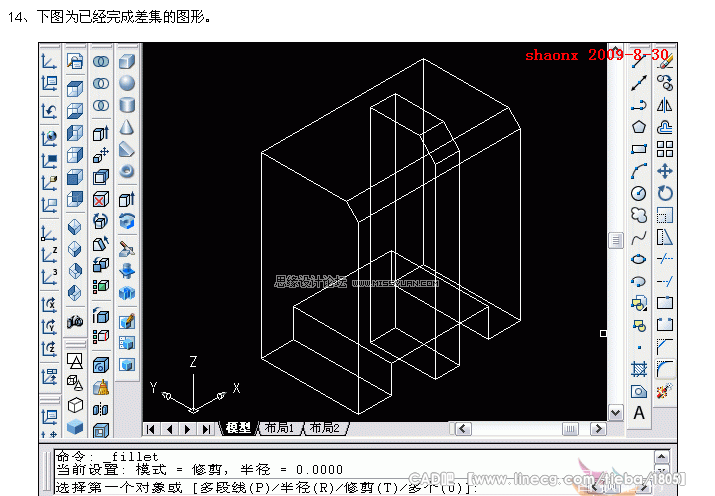Select the Mirror modify tool
The image size is (715, 496).
pyautogui.click(x=665, y=105)
